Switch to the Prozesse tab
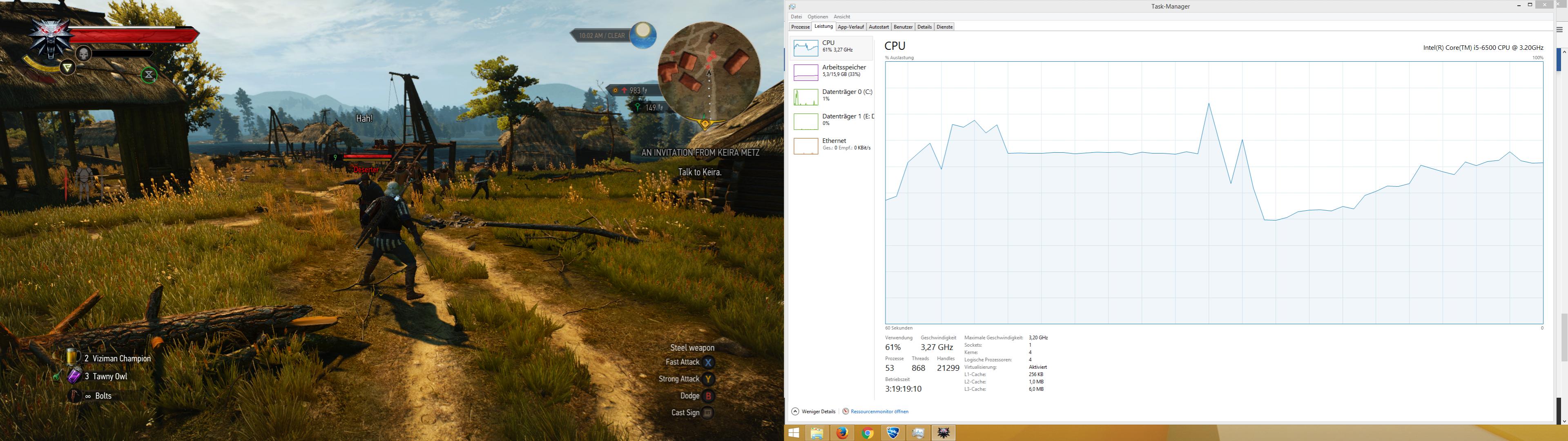The height and width of the screenshot is (441, 1568). (800, 27)
